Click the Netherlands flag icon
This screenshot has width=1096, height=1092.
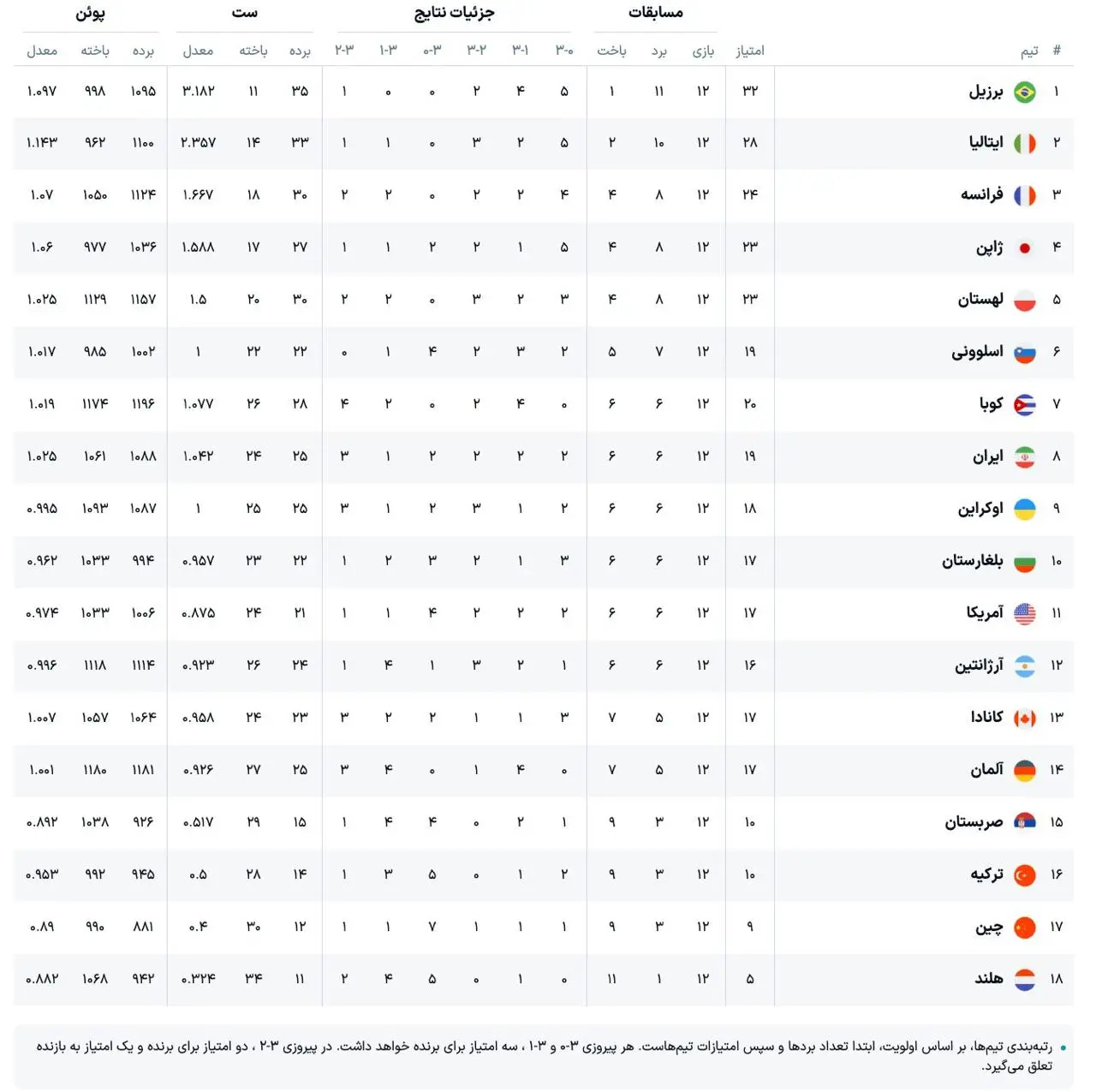click(x=1025, y=980)
